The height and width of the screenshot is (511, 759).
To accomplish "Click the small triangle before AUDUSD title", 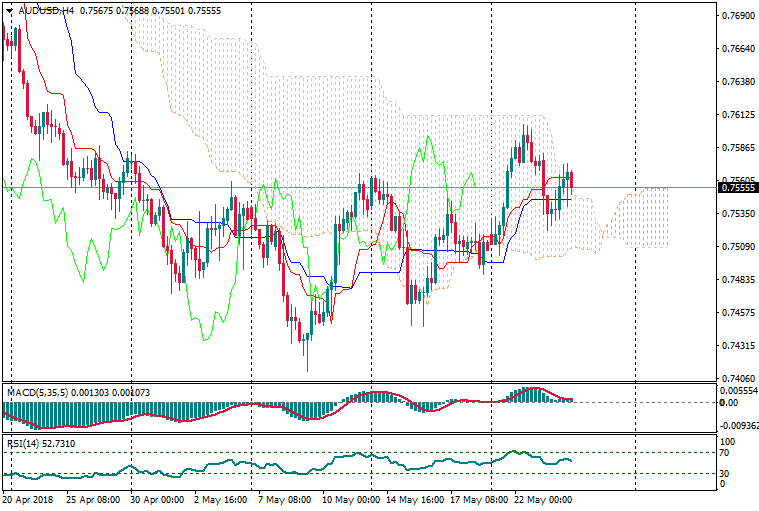I will click(9, 10).
